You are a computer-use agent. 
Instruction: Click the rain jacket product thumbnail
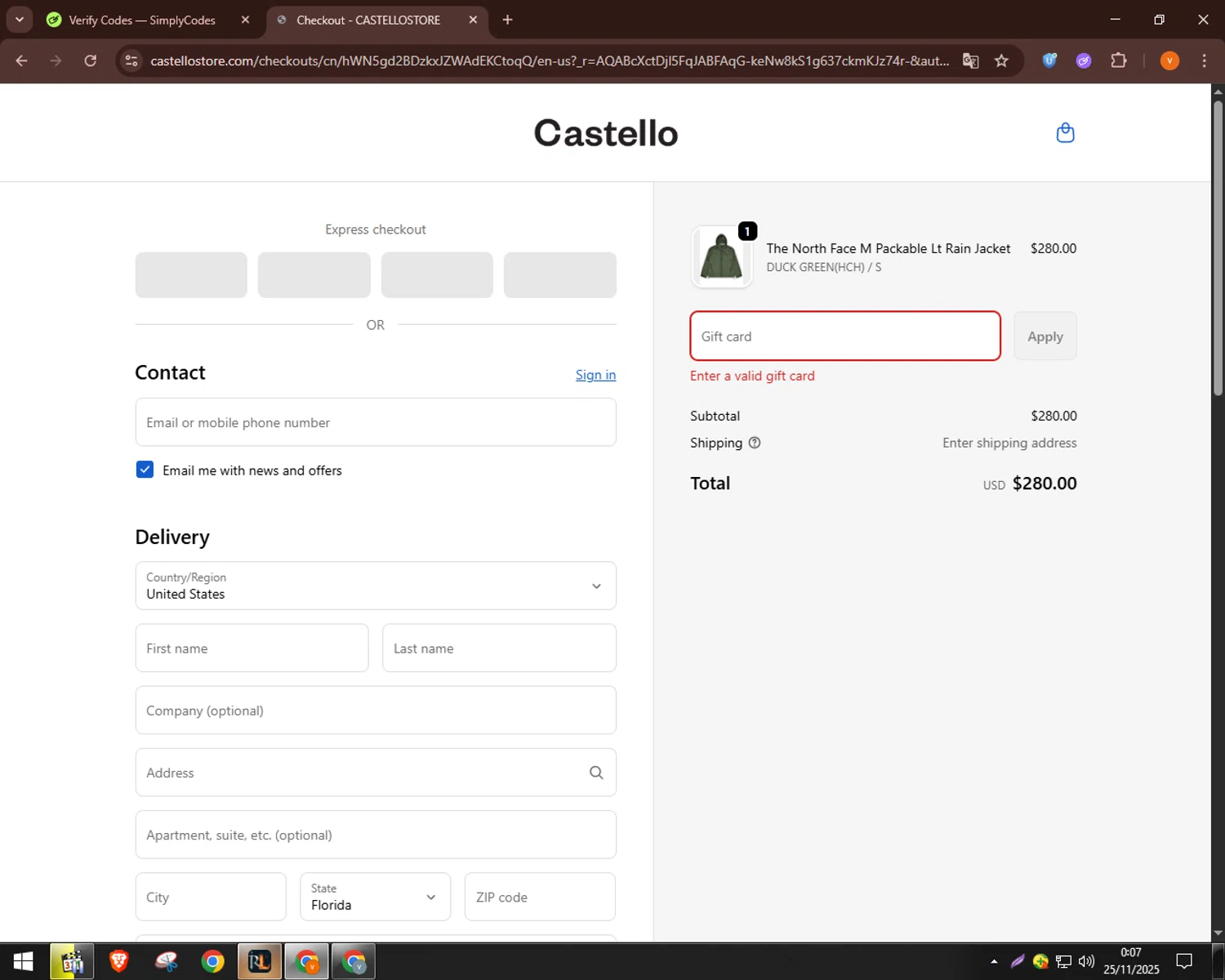coord(722,256)
